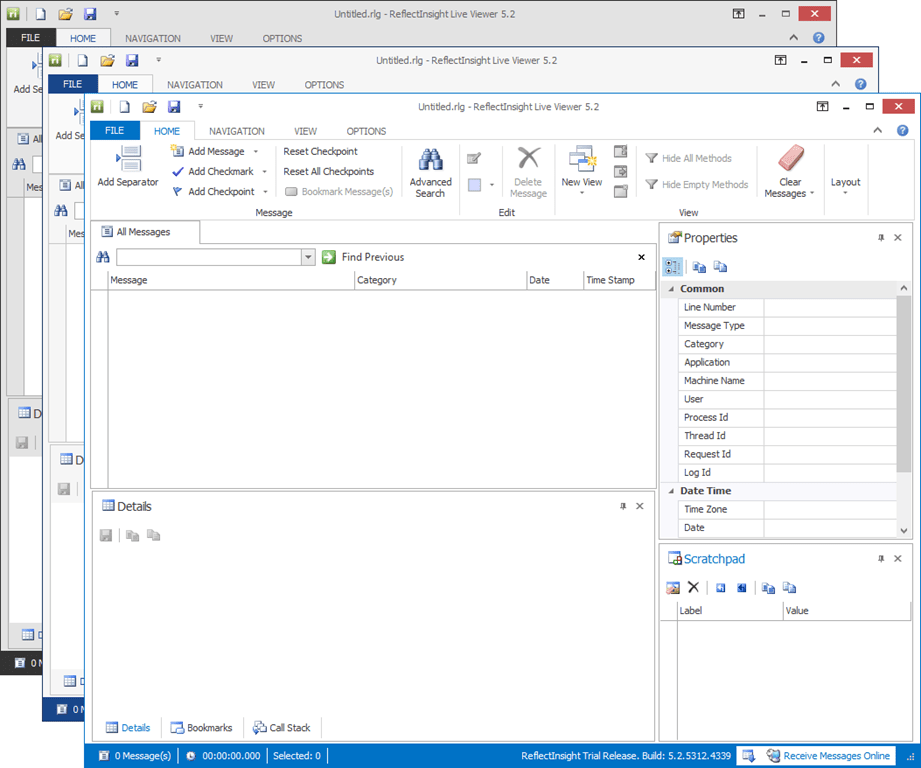Click Reset All Checkpoints button

[x=328, y=171]
